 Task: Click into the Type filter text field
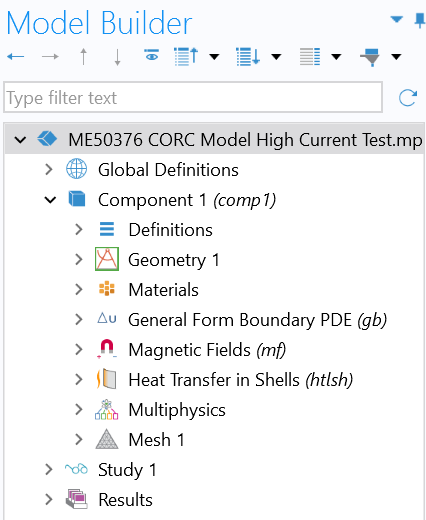tap(193, 97)
